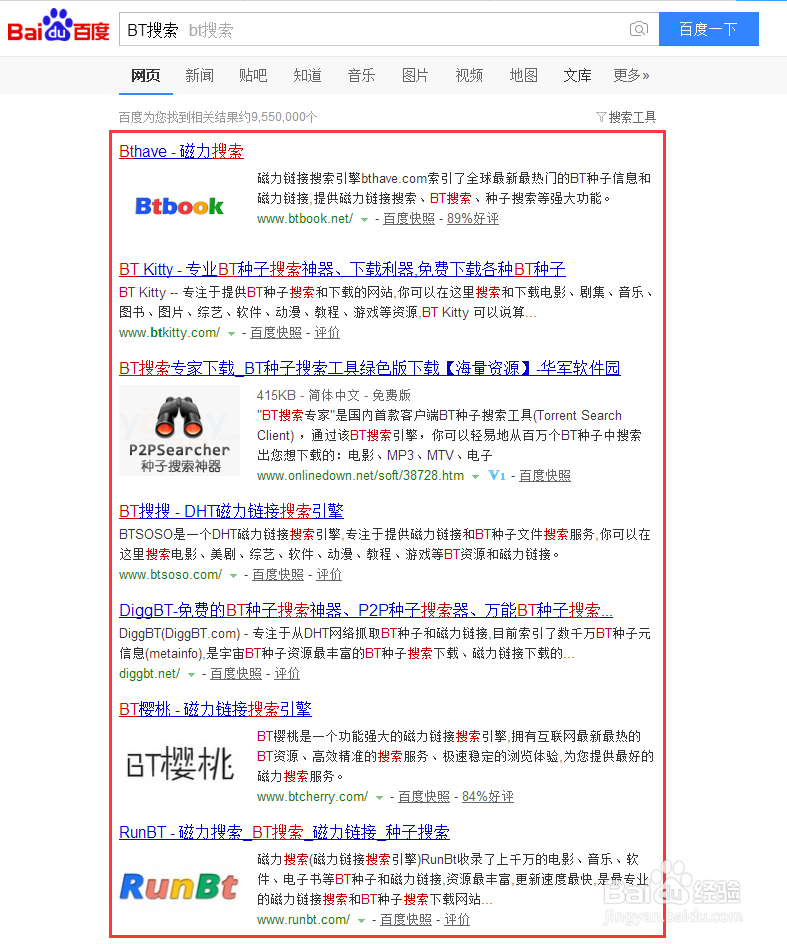Expand dropdown arrow next to diggbt.net/
The image size is (787, 944).
(191, 675)
